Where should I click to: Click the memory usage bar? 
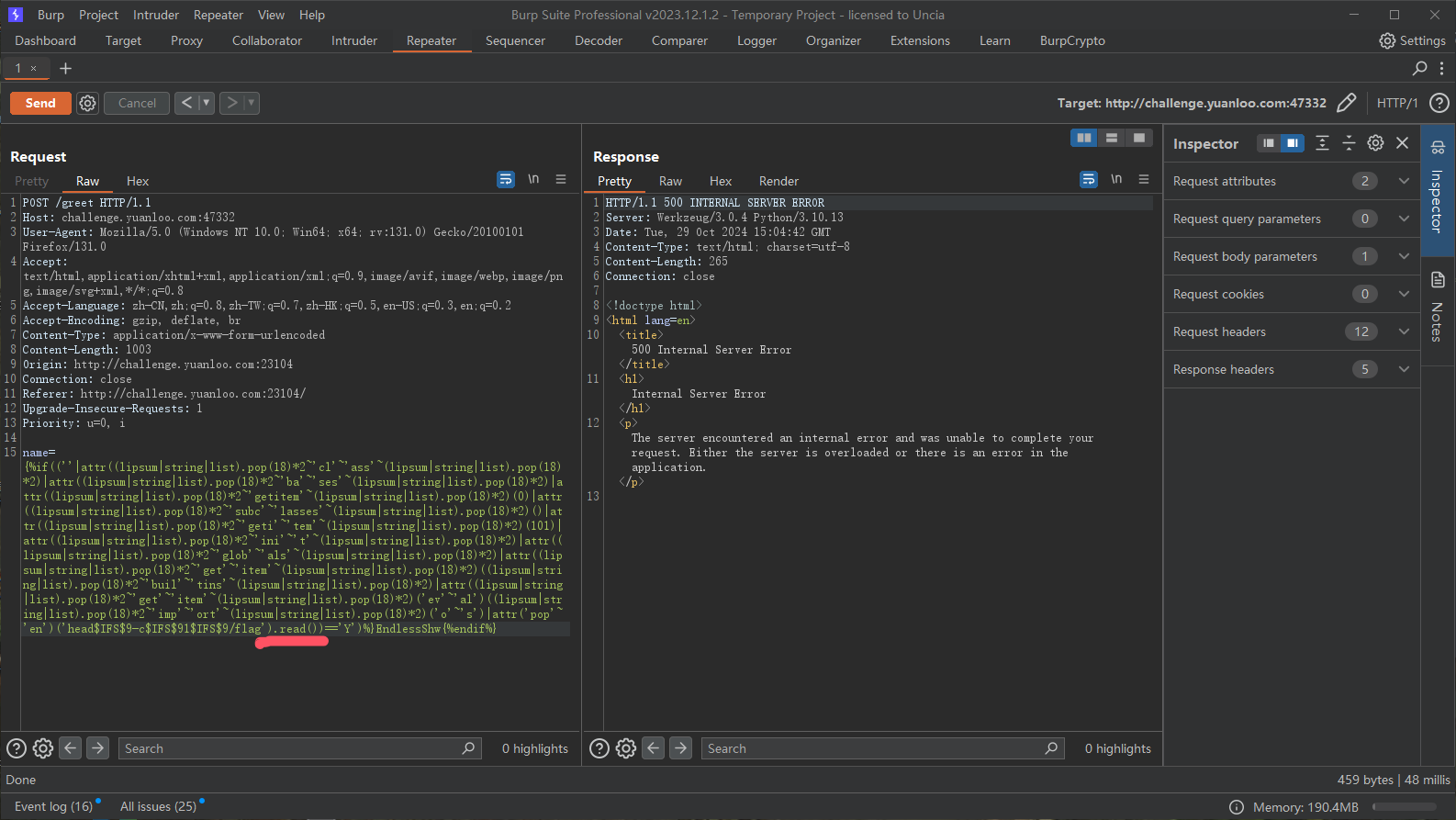pos(1405,807)
